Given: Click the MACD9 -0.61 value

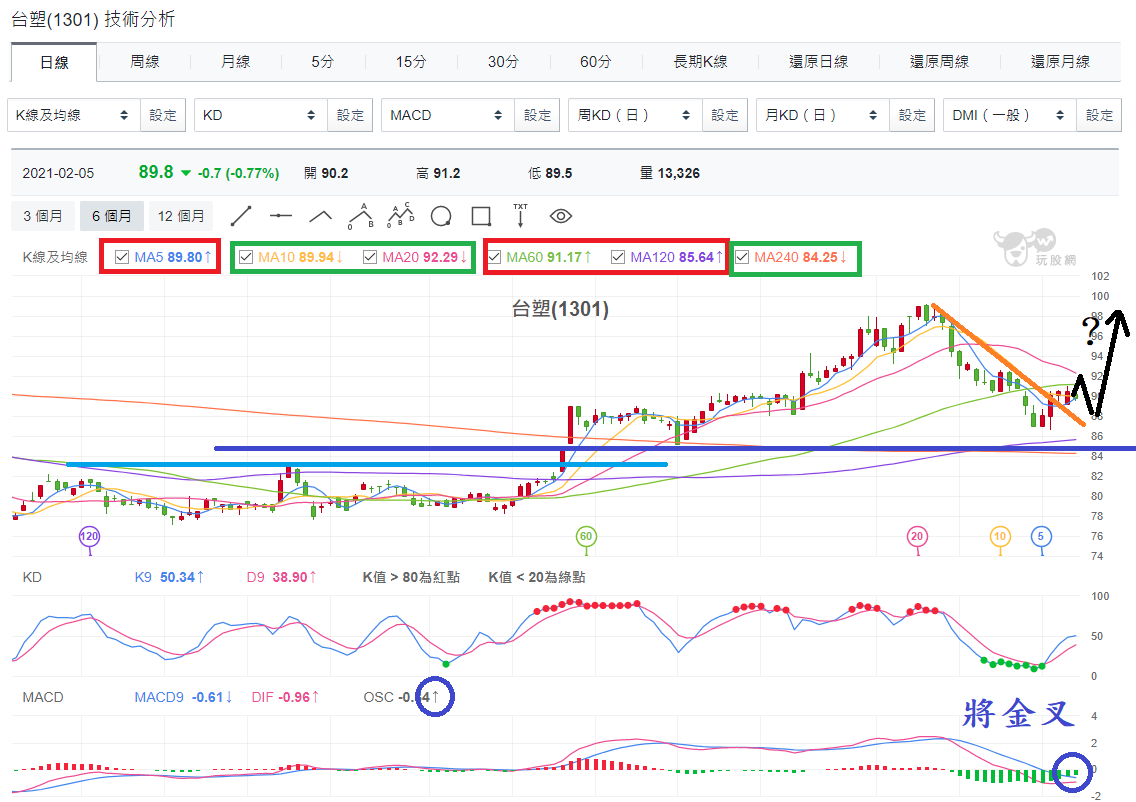Looking at the screenshot, I should 184,697.
